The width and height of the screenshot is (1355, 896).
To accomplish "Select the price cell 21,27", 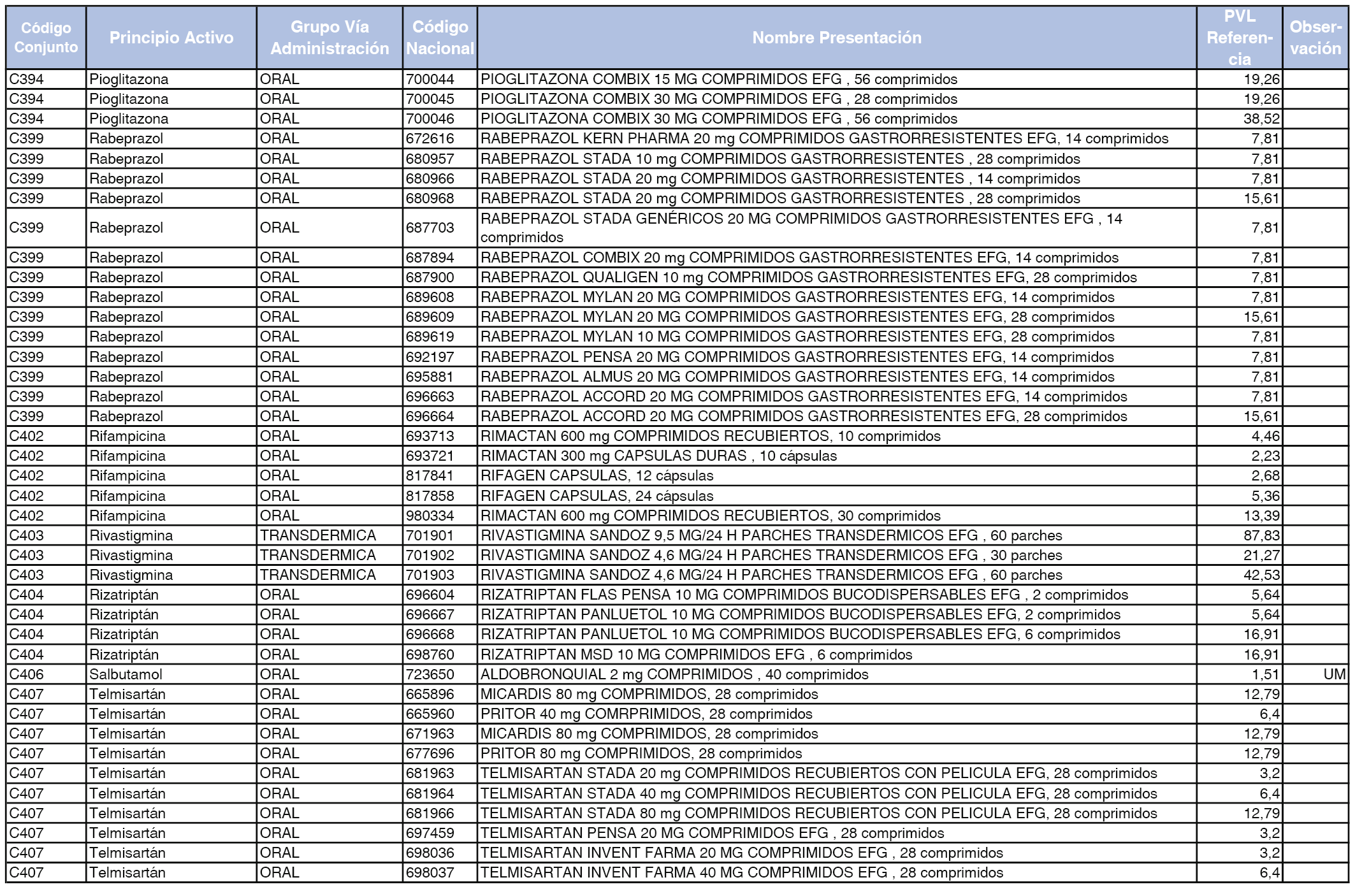I will click(x=1240, y=555).
